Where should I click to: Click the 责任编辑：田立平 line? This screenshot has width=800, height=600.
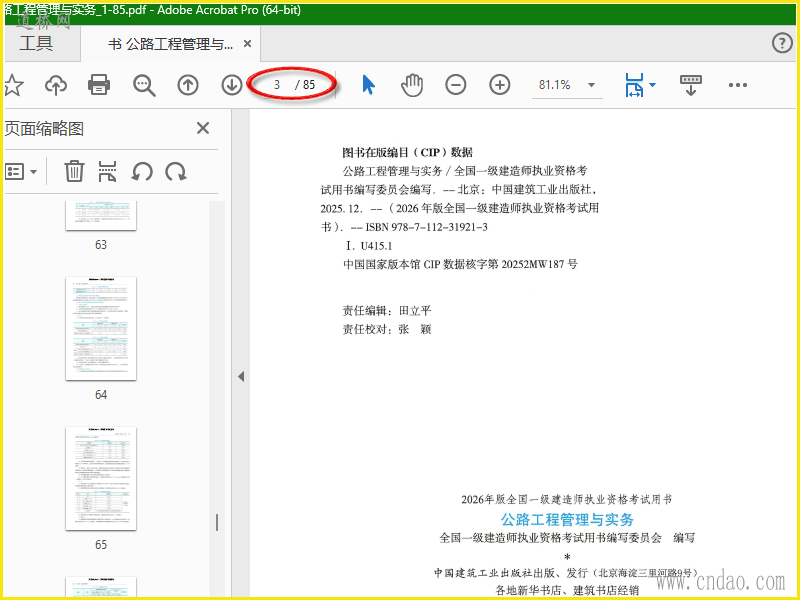click(x=387, y=310)
